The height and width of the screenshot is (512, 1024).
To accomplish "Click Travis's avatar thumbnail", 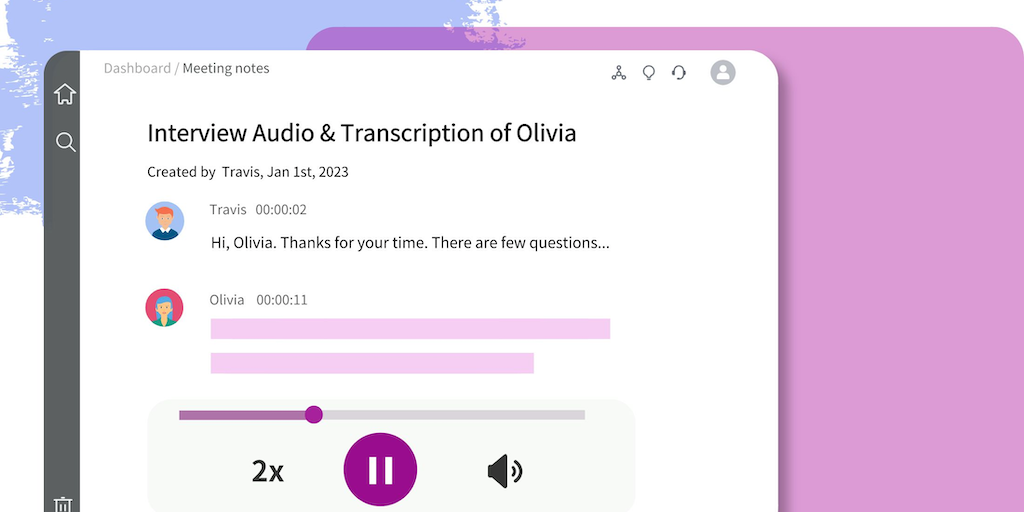I will pos(165,220).
